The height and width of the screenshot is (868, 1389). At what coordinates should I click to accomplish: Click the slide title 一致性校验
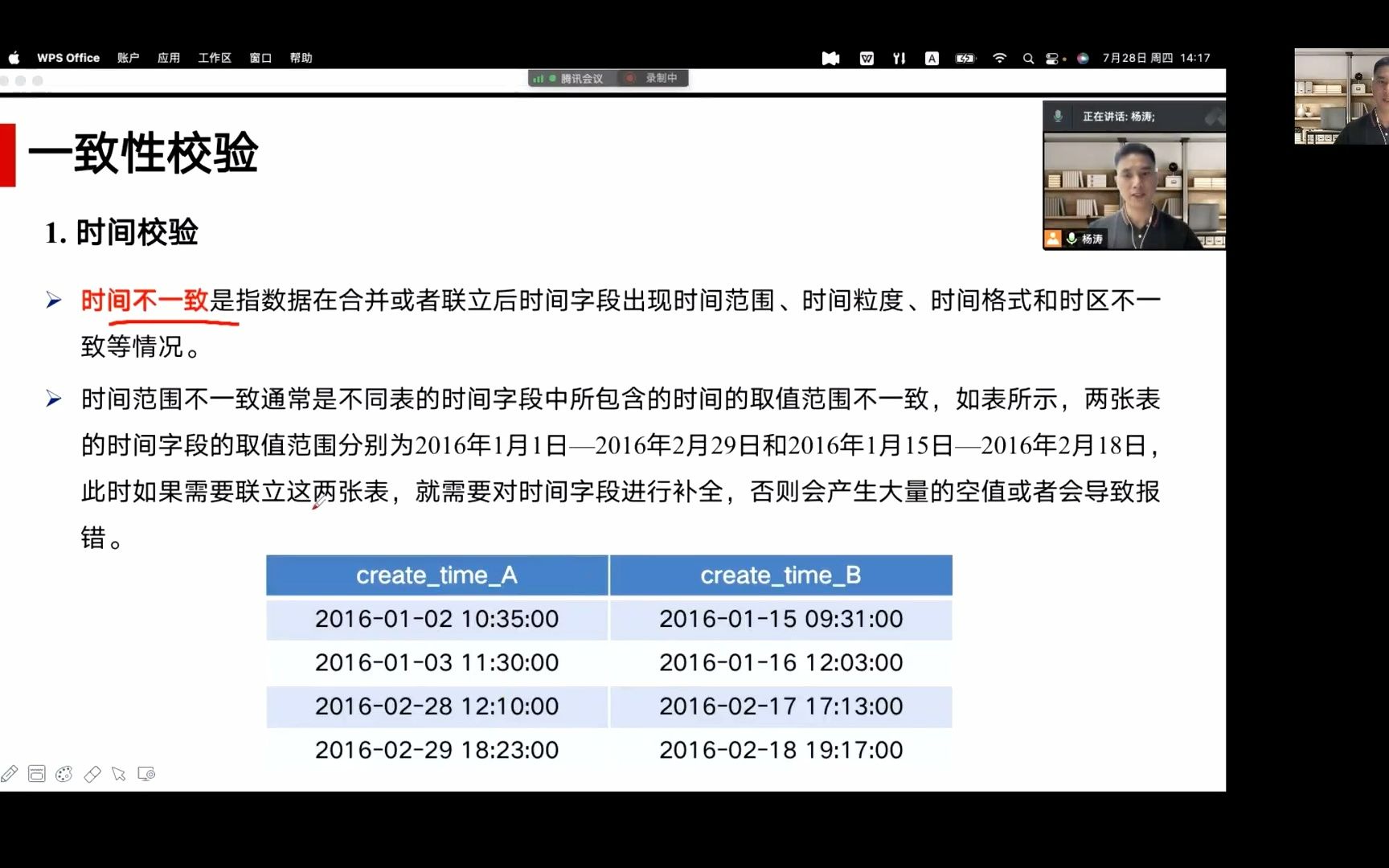[143, 153]
